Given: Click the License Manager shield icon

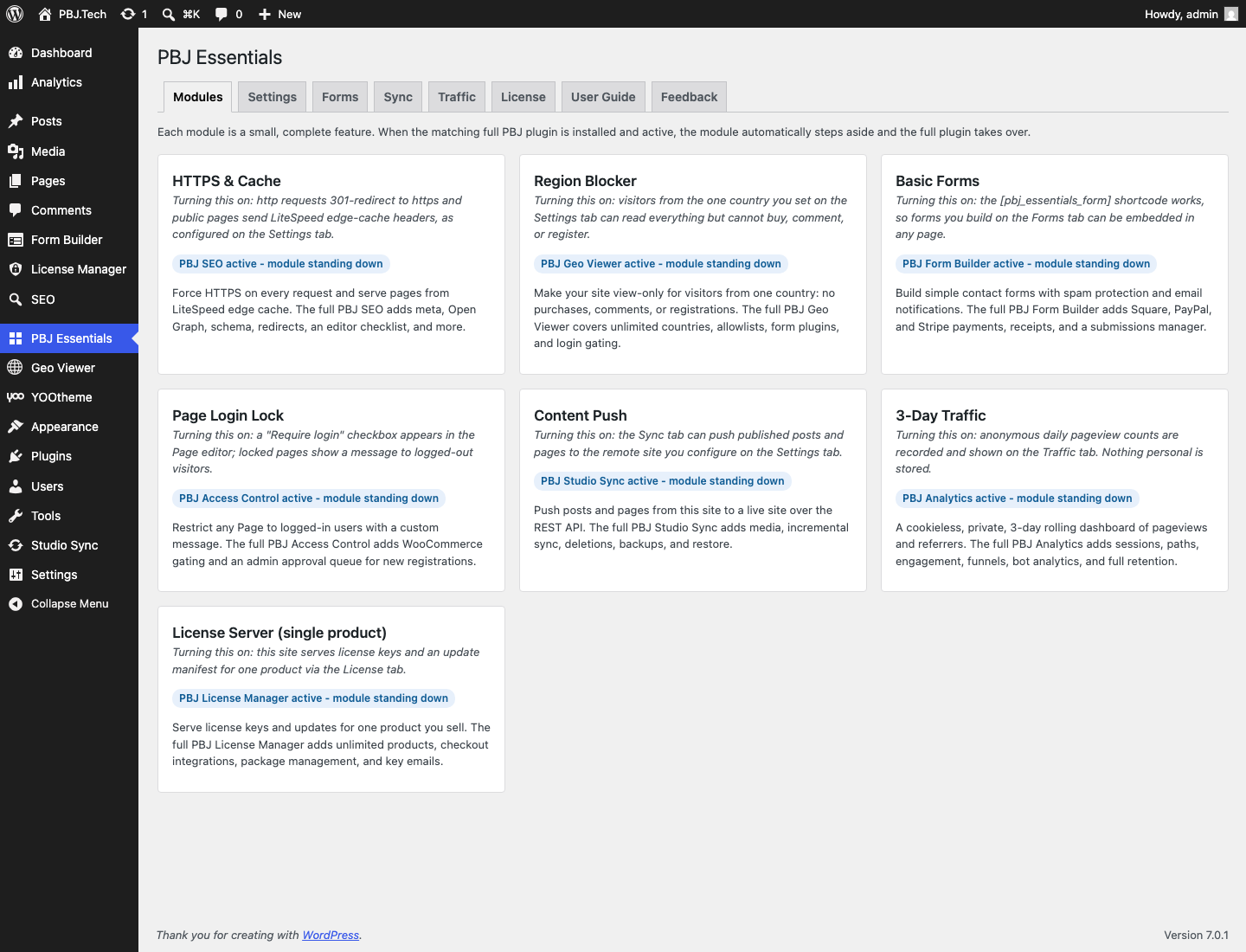Looking at the screenshot, I should tap(16, 269).
